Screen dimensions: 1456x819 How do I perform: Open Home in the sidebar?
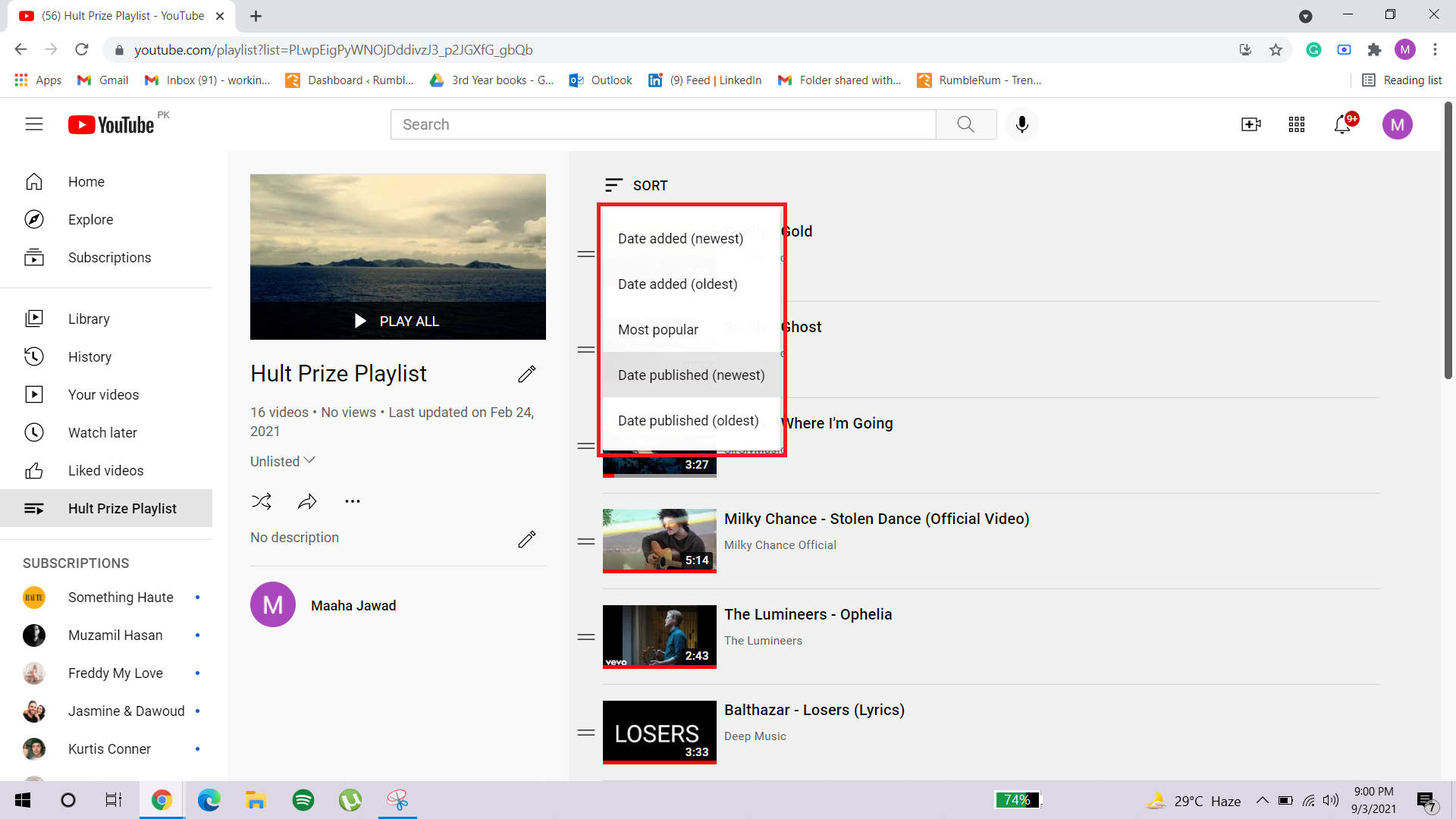pyautogui.click(x=106, y=181)
